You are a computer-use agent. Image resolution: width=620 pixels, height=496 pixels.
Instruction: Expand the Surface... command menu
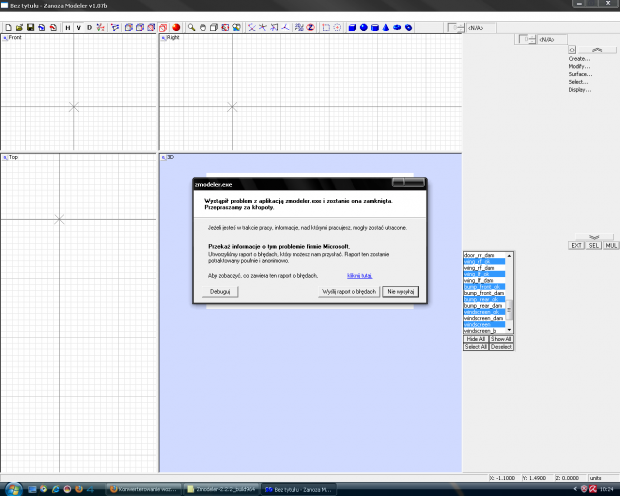pos(580,74)
